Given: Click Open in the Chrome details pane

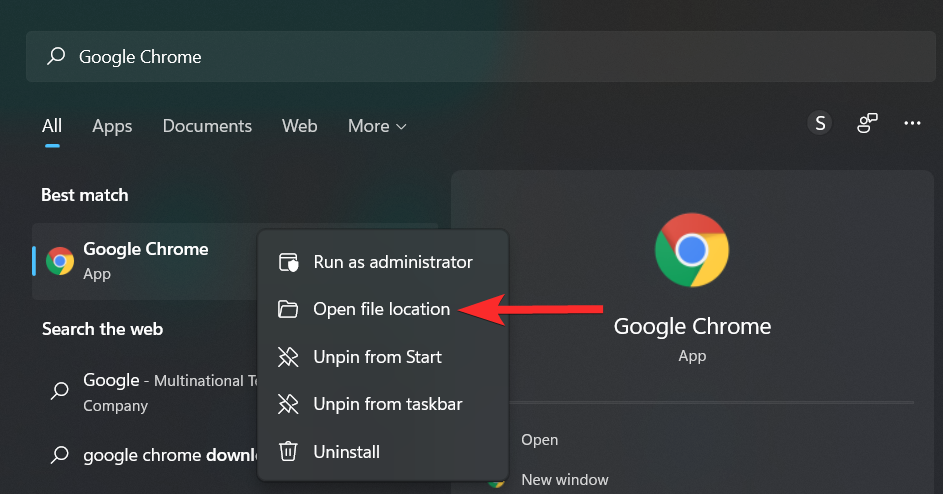Looking at the screenshot, I should pyautogui.click(x=540, y=440).
